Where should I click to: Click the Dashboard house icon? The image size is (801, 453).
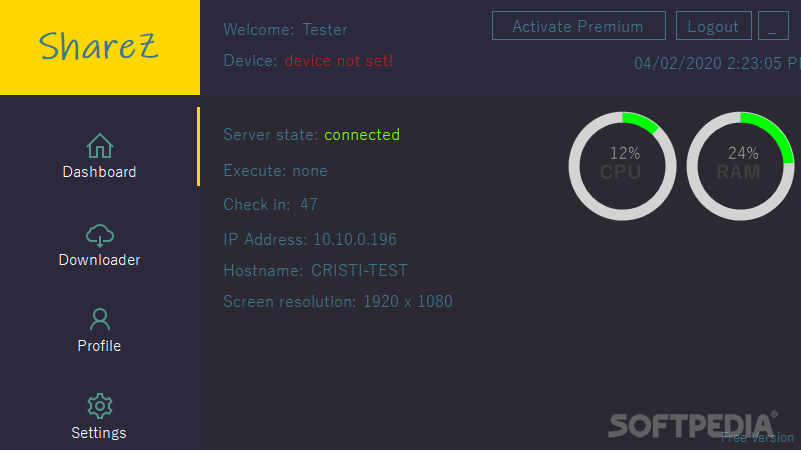[x=100, y=146]
